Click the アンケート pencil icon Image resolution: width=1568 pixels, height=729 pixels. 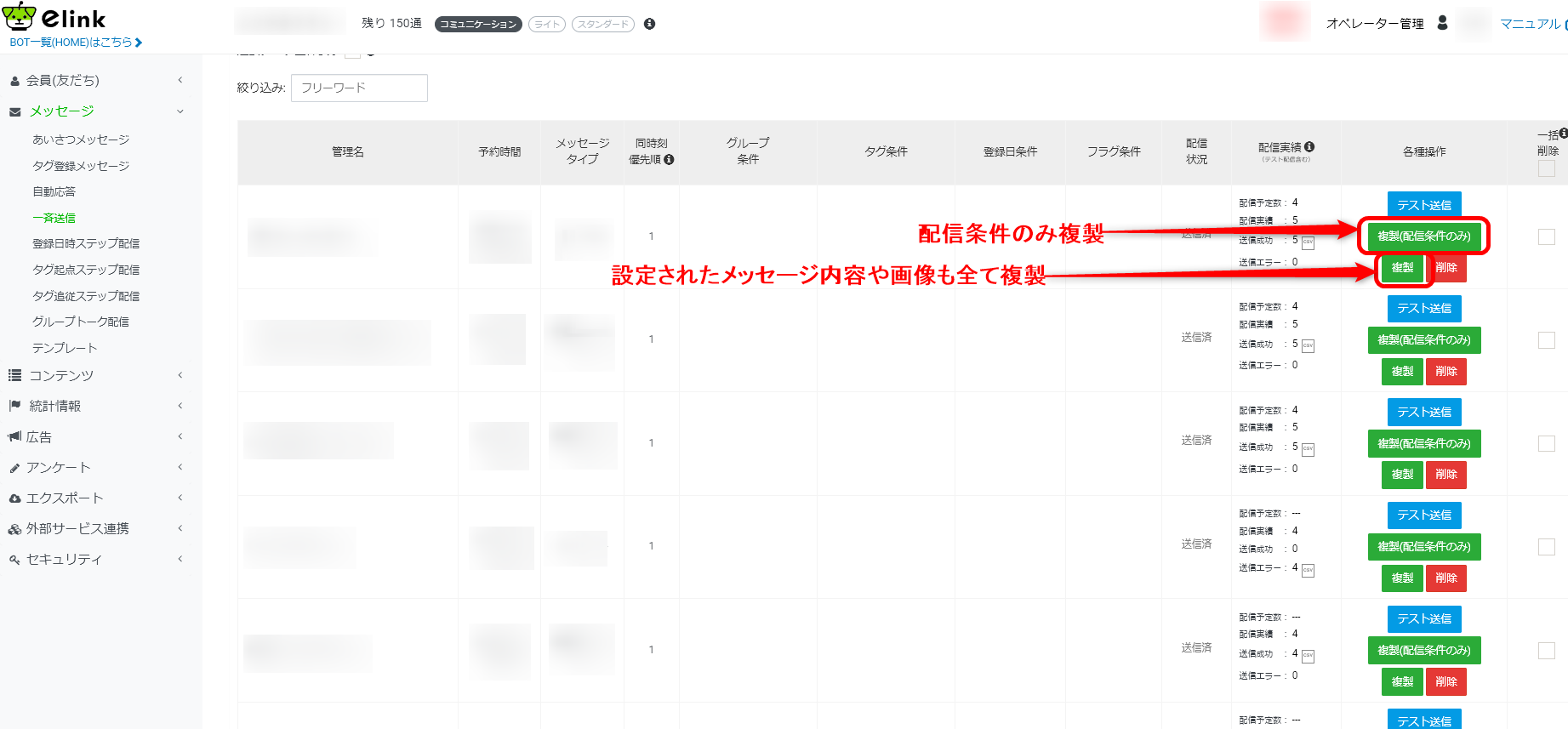(14, 468)
